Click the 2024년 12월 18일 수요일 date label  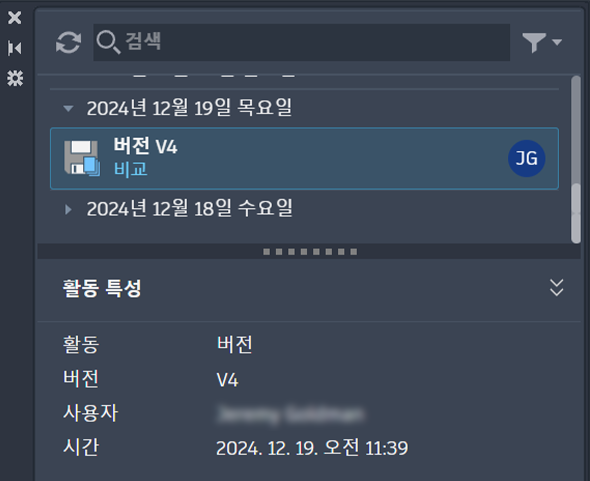click(190, 209)
